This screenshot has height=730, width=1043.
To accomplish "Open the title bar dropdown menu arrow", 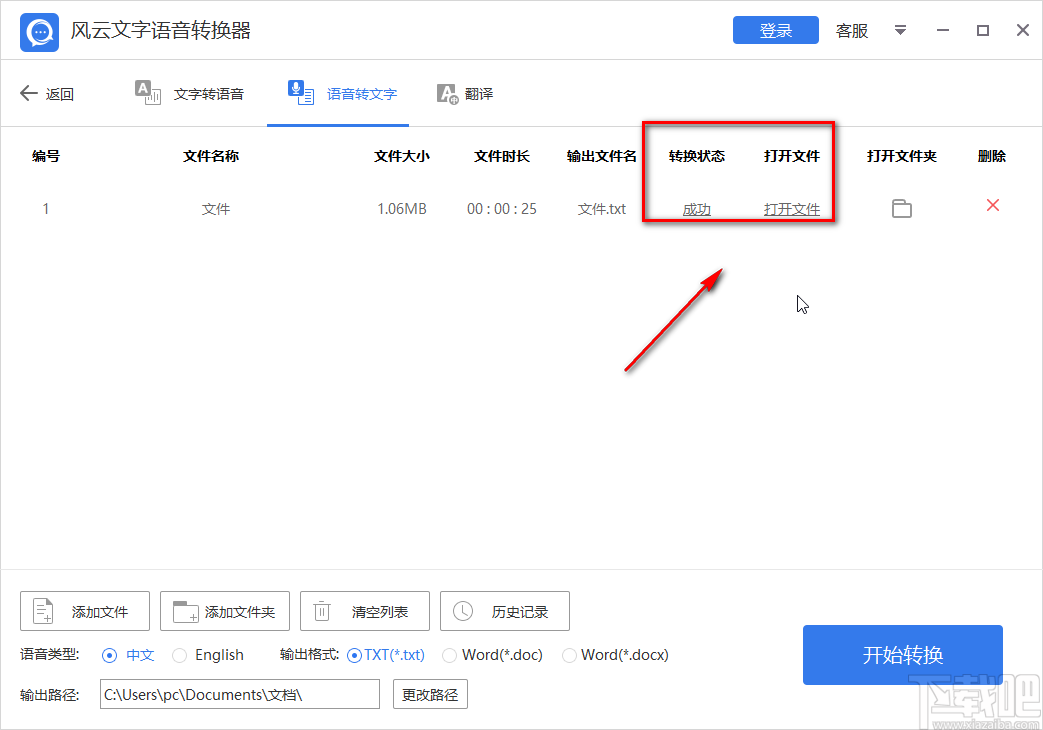I will [899, 31].
